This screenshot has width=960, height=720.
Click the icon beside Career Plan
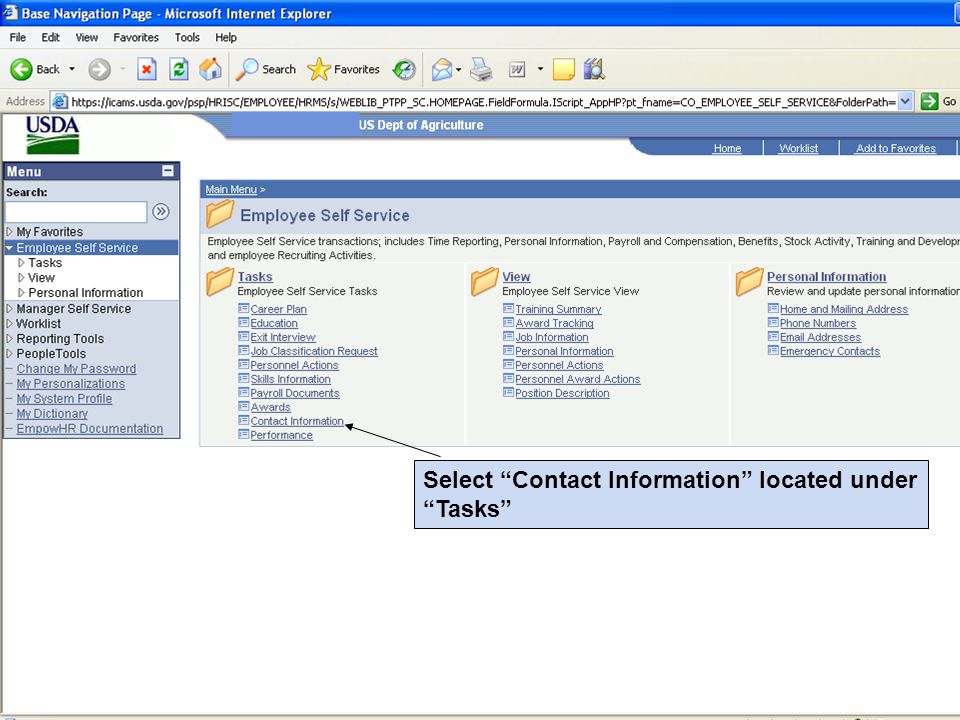click(x=243, y=309)
